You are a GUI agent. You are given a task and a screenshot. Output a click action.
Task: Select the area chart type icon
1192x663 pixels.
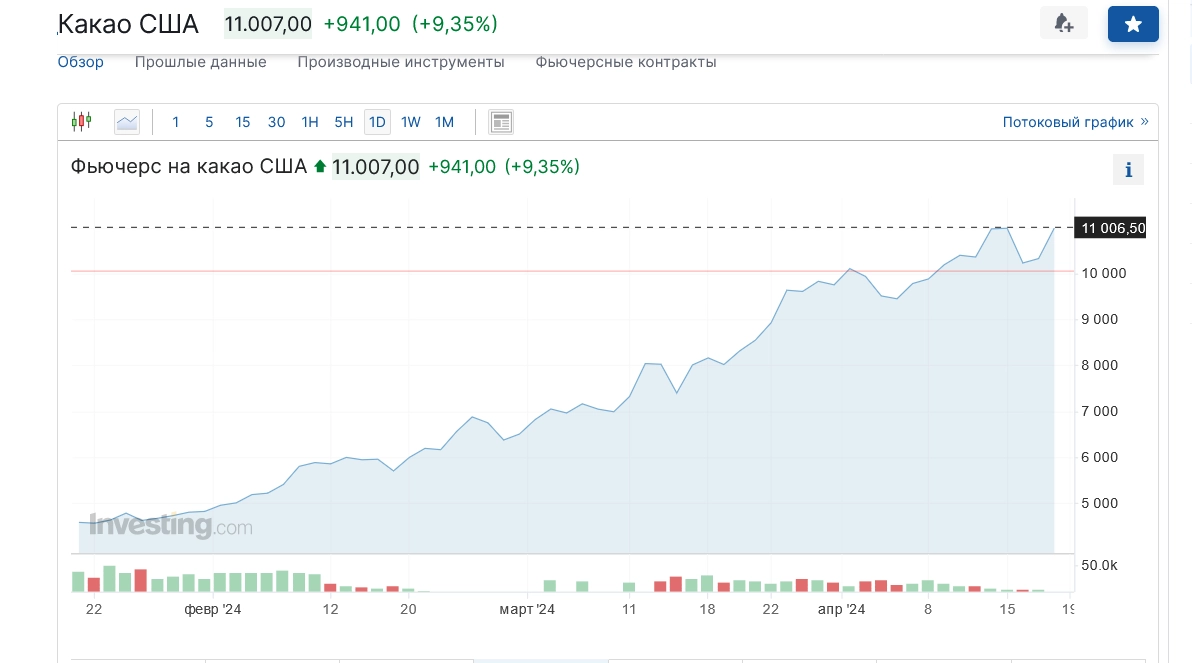[127, 122]
